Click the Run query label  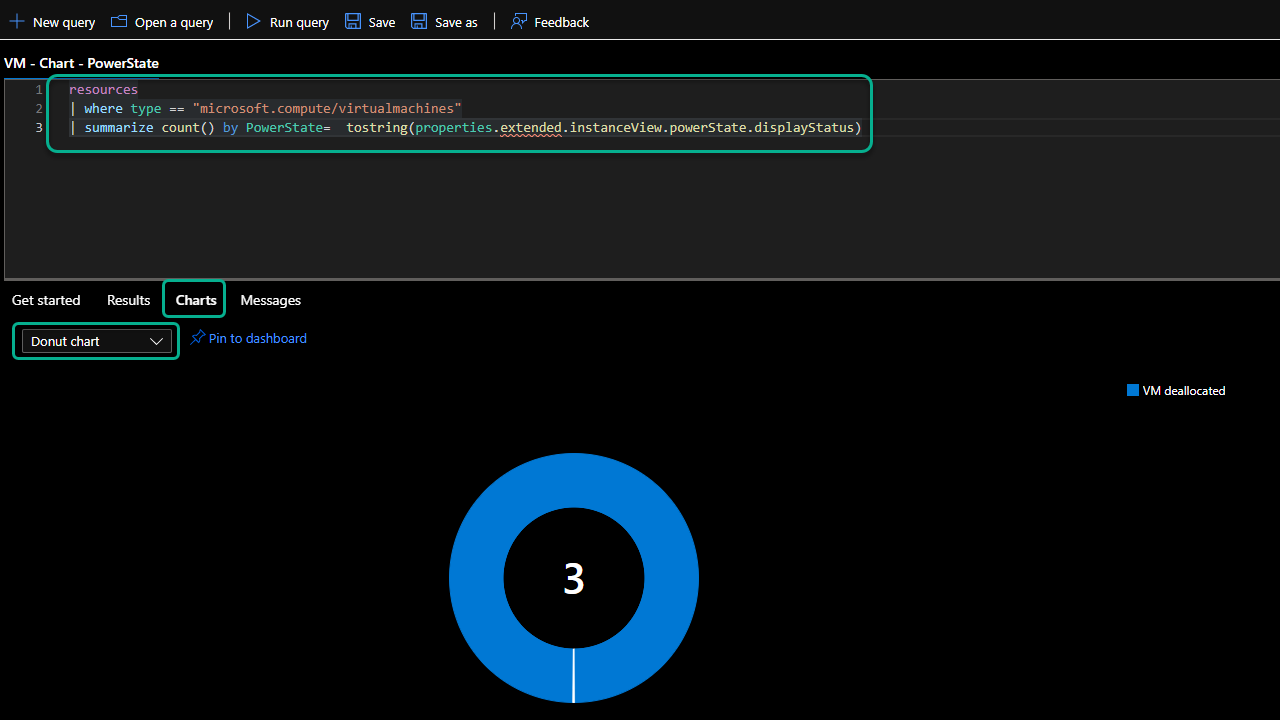pos(299,22)
